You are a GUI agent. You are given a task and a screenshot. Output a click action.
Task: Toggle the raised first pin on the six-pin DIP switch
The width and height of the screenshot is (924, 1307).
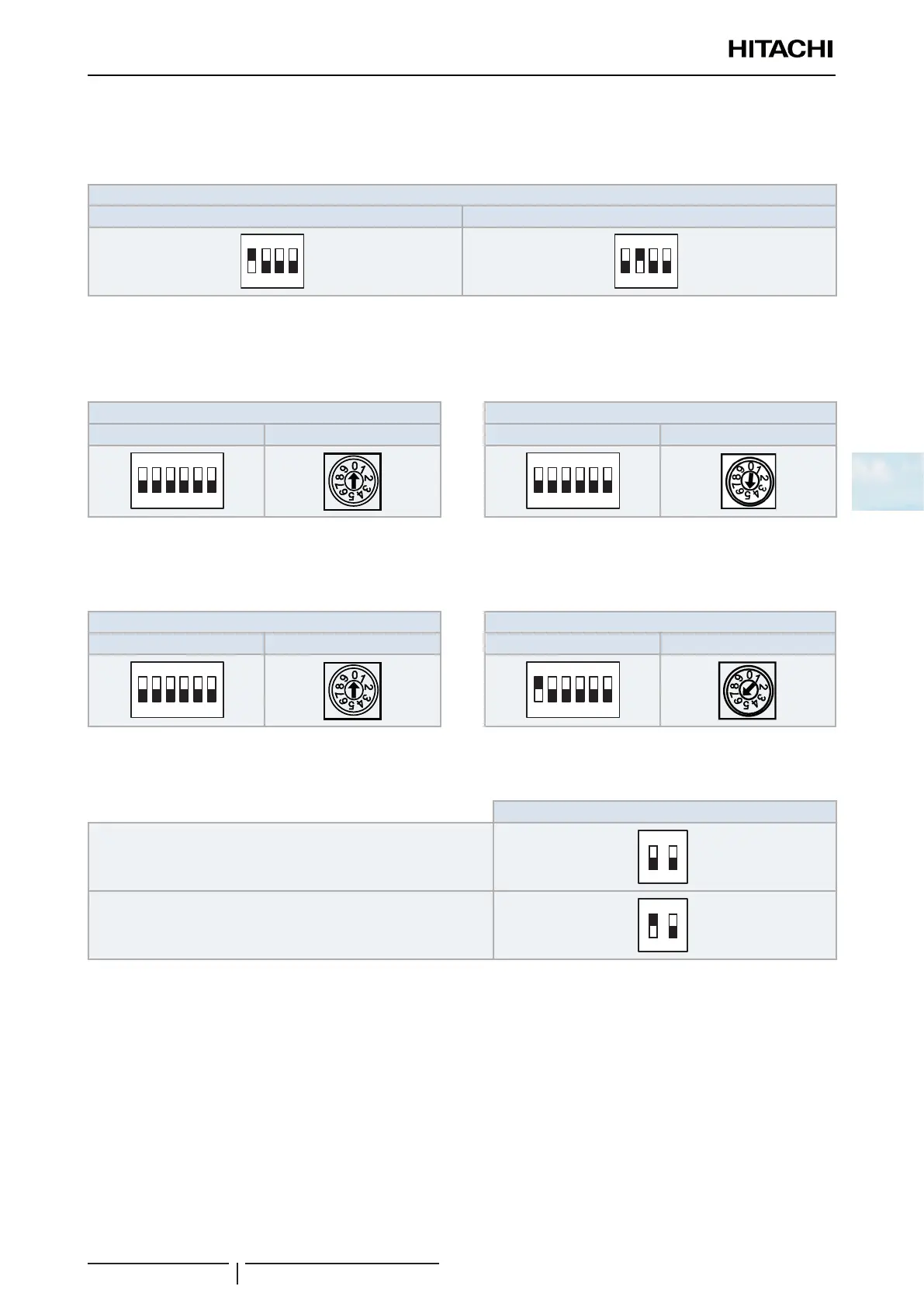[x=538, y=689]
